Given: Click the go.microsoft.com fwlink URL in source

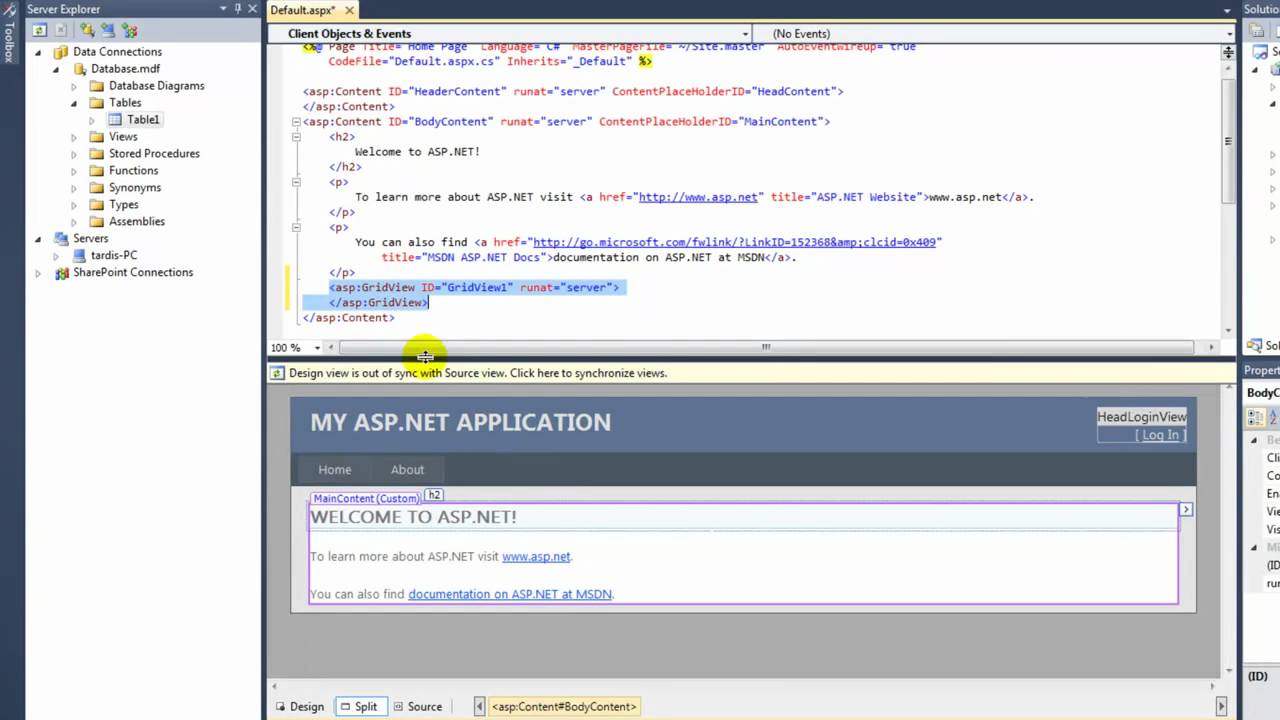Looking at the screenshot, I should 734,242.
